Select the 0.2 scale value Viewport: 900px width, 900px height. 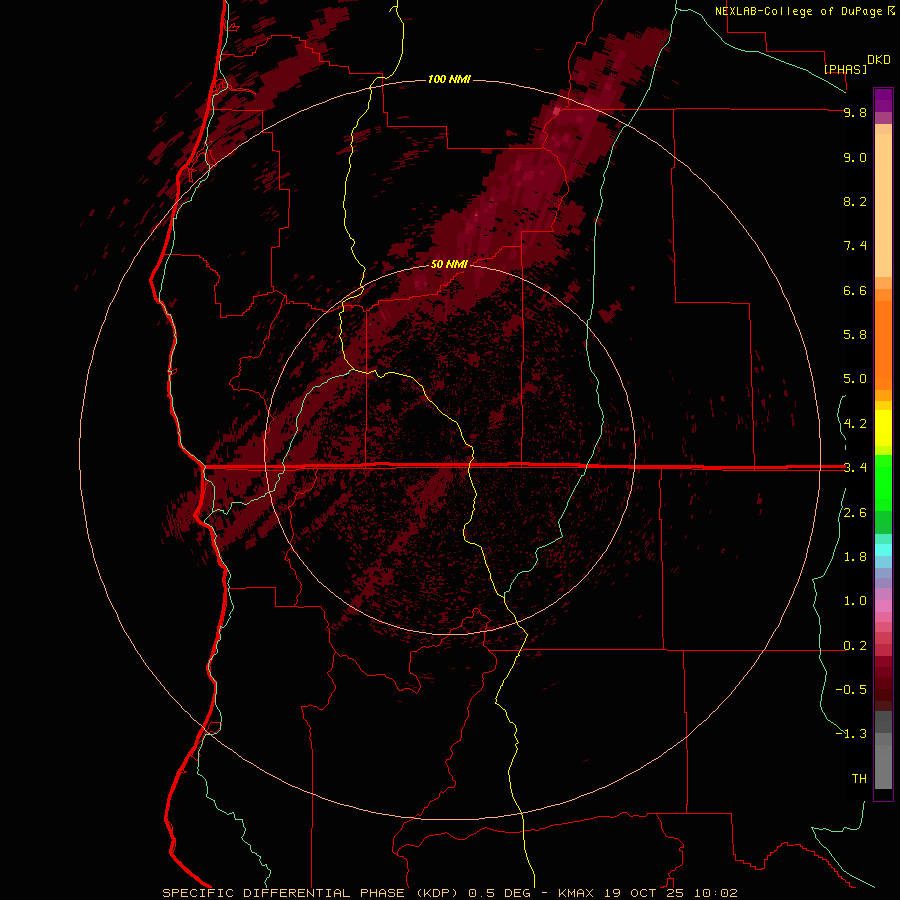click(x=855, y=646)
